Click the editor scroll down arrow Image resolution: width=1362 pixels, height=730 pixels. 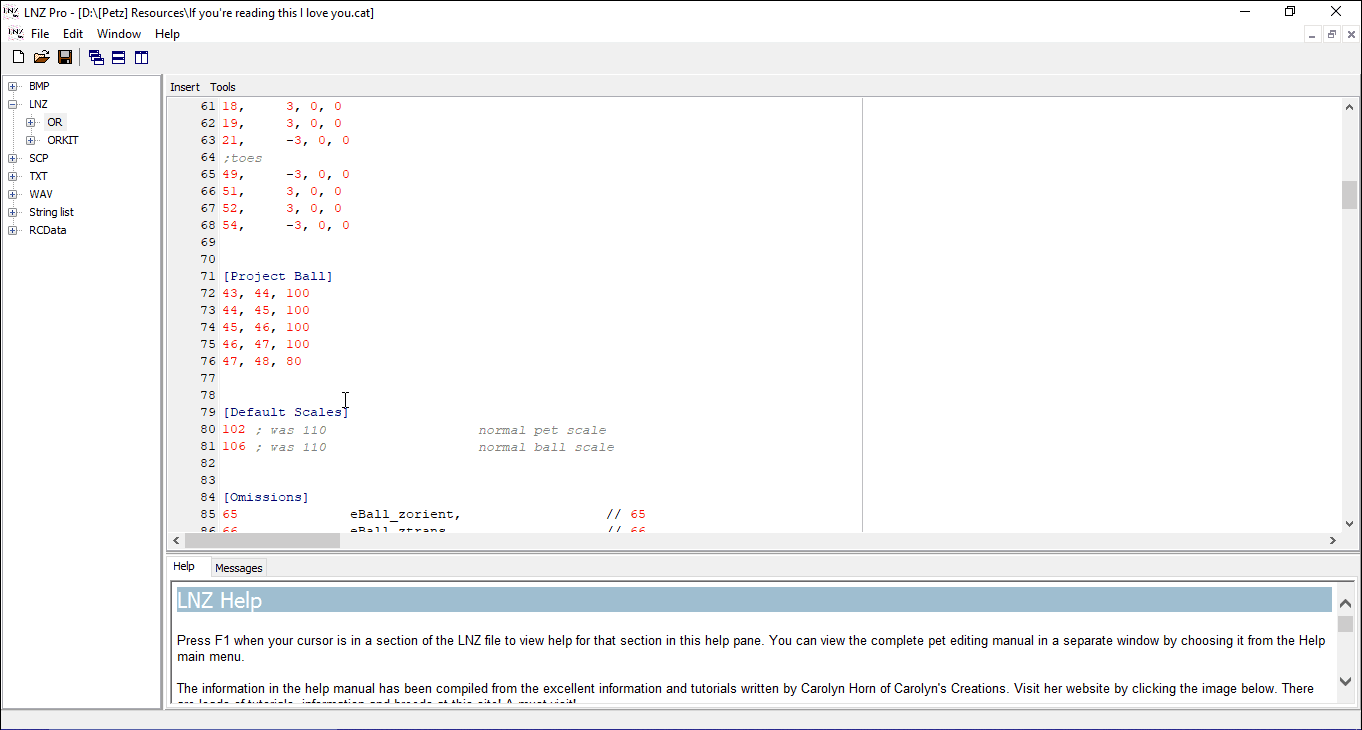1349,523
